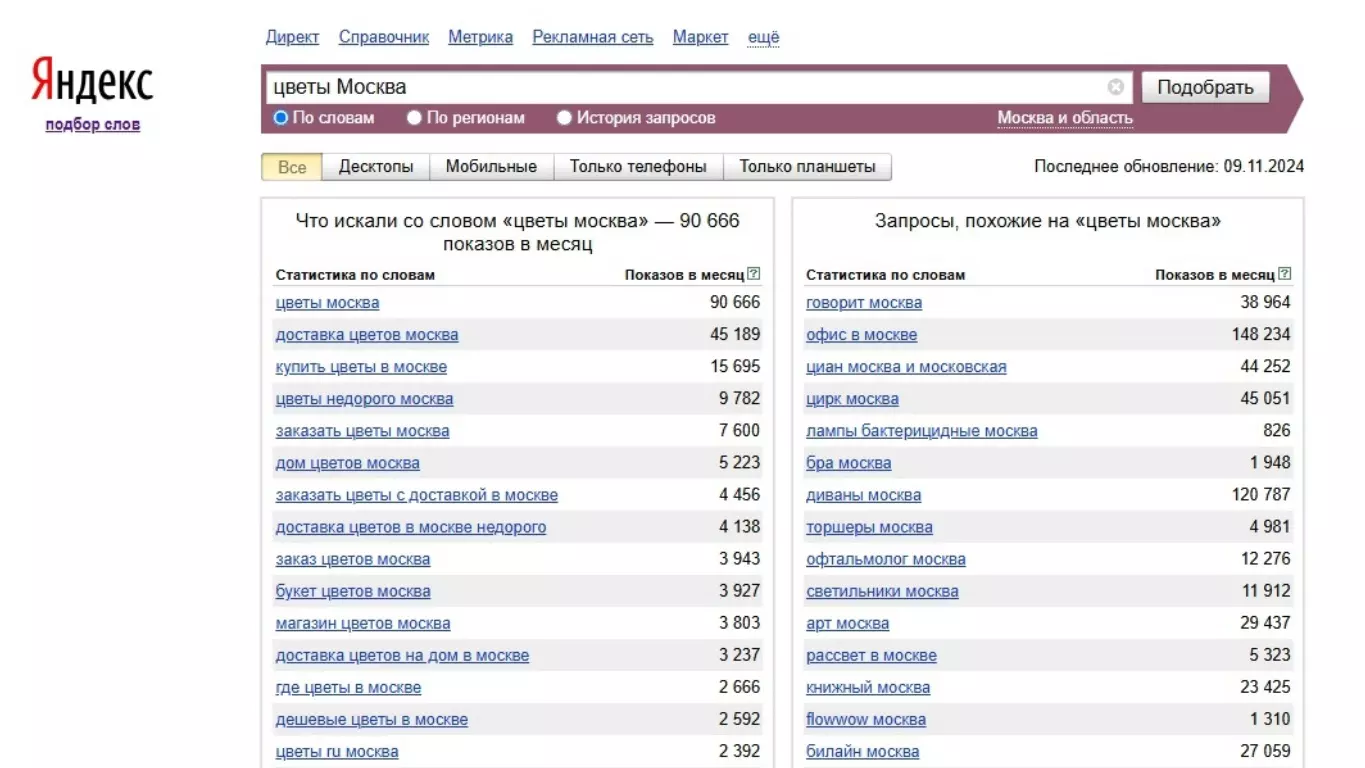Open the «цирк москва» similar query
Image resolution: width=1365 pixels, height=768 pixels.
click(x=852, y=399)
